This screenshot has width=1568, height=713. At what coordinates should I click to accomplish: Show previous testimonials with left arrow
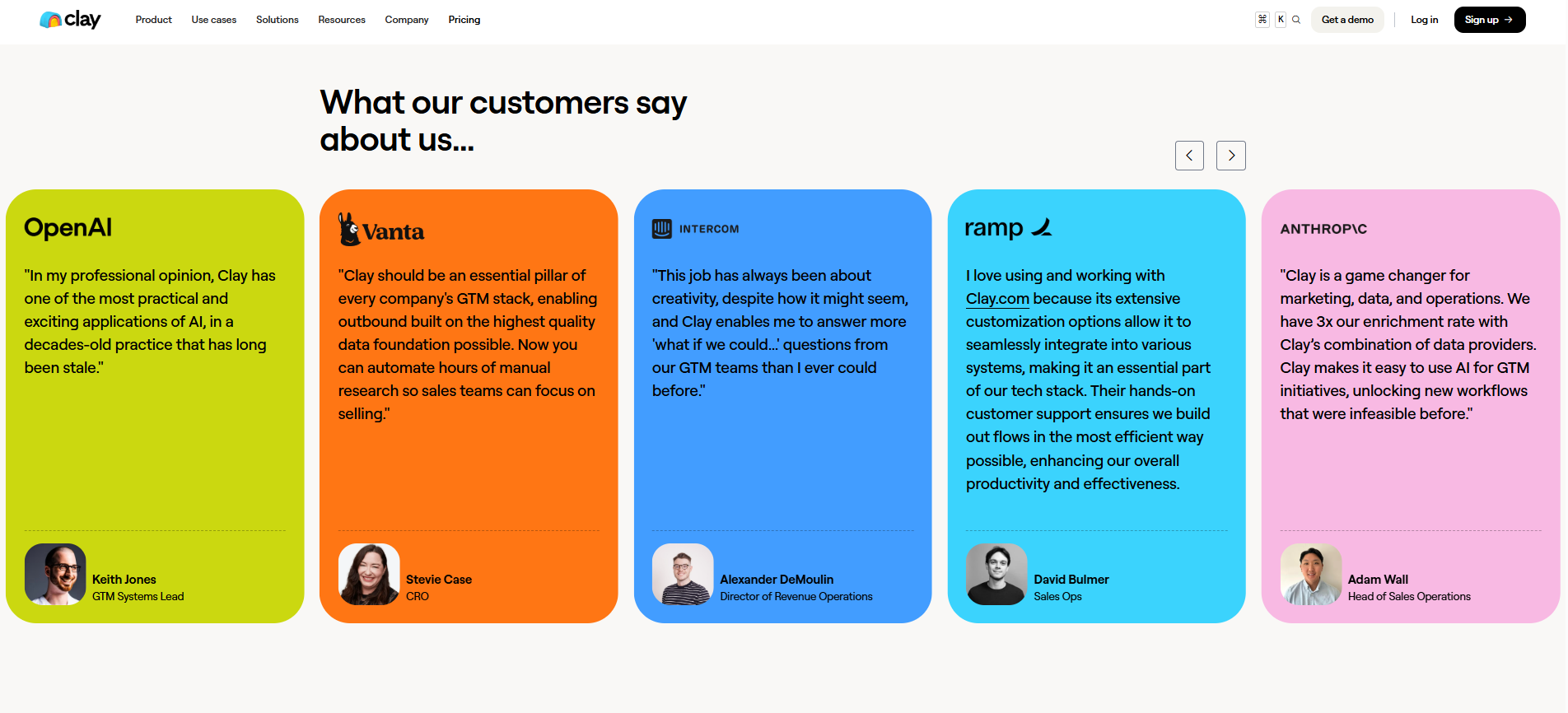1189,156
